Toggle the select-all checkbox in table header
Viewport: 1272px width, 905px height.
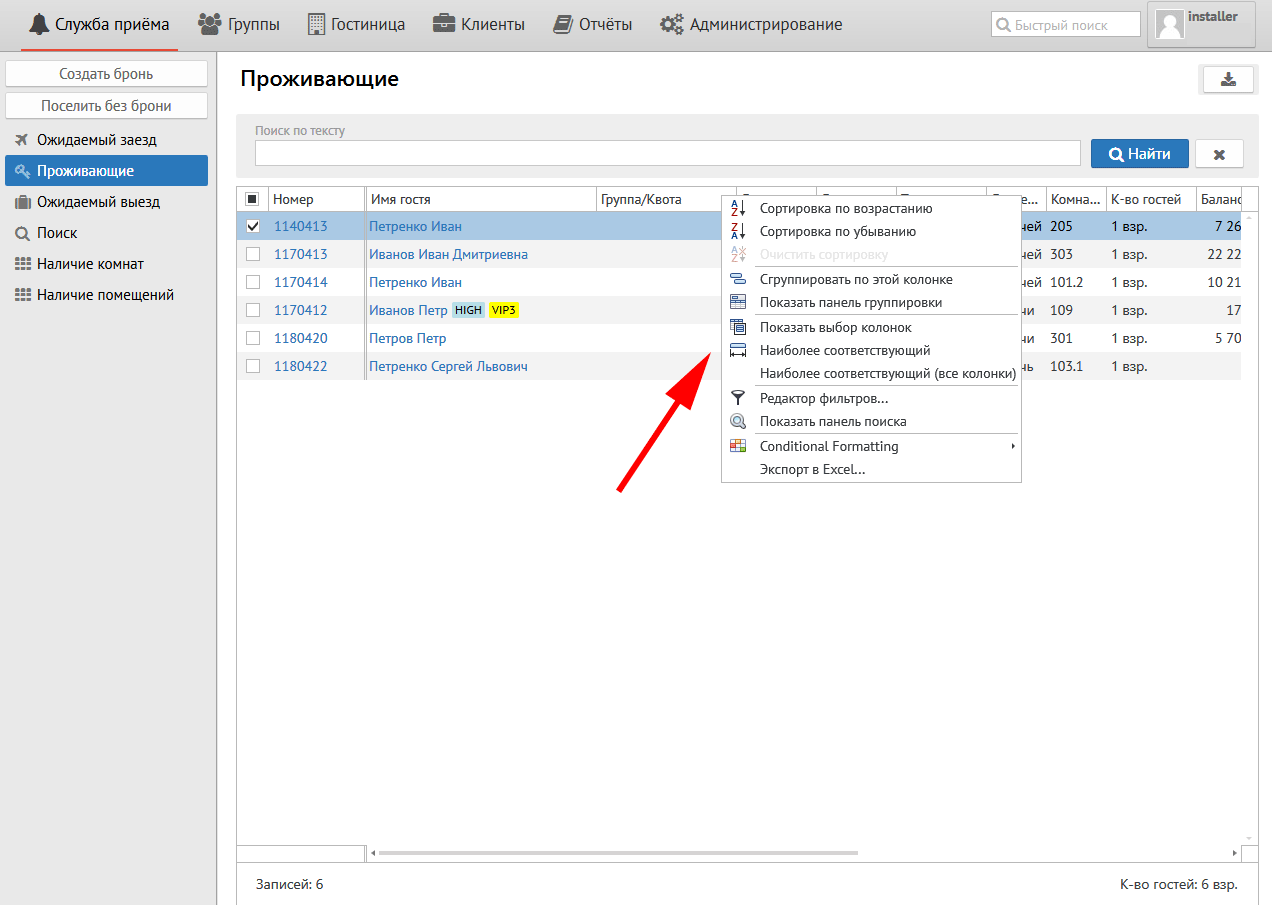click(253, 199)
